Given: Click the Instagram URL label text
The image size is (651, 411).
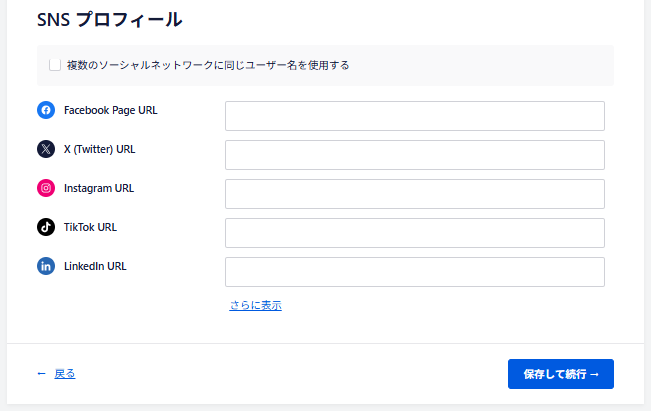Looking at the screenshot, I should pos(98,188).
